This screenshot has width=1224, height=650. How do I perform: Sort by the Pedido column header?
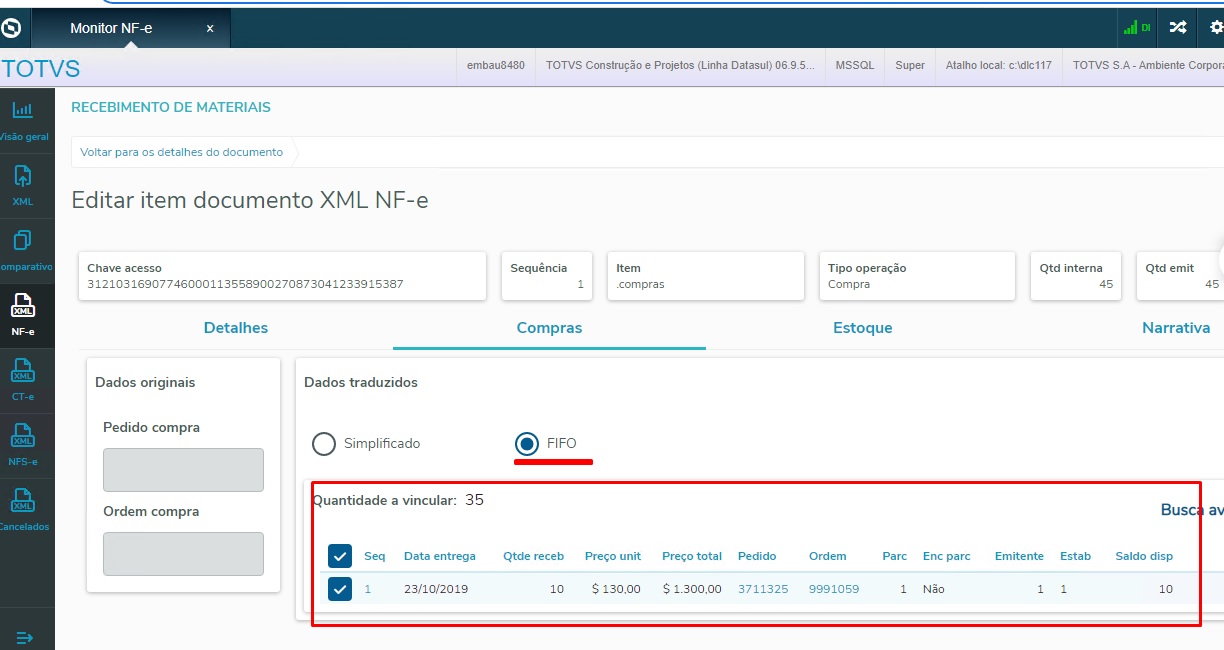[757, 556]
